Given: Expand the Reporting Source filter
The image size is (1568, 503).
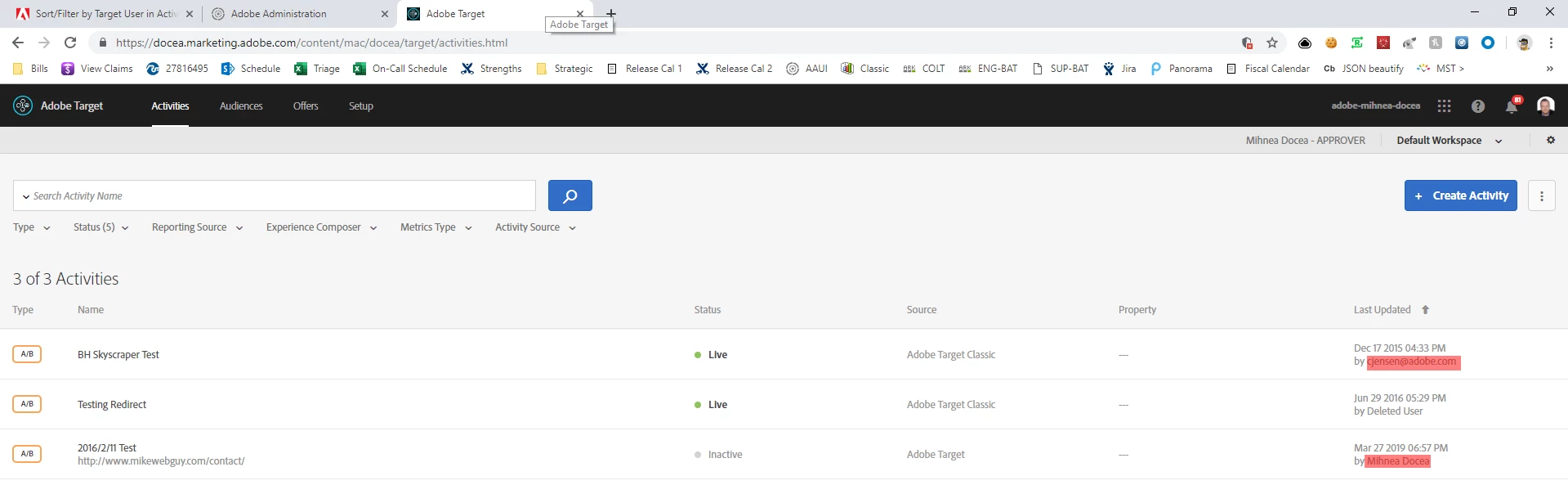Looking at the screenshot, I should coord(198,227).
